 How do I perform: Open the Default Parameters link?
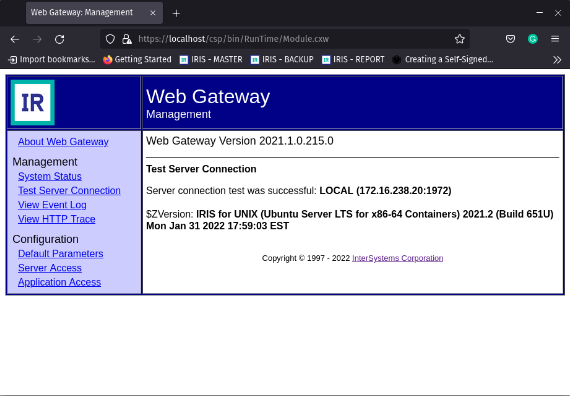61,253
